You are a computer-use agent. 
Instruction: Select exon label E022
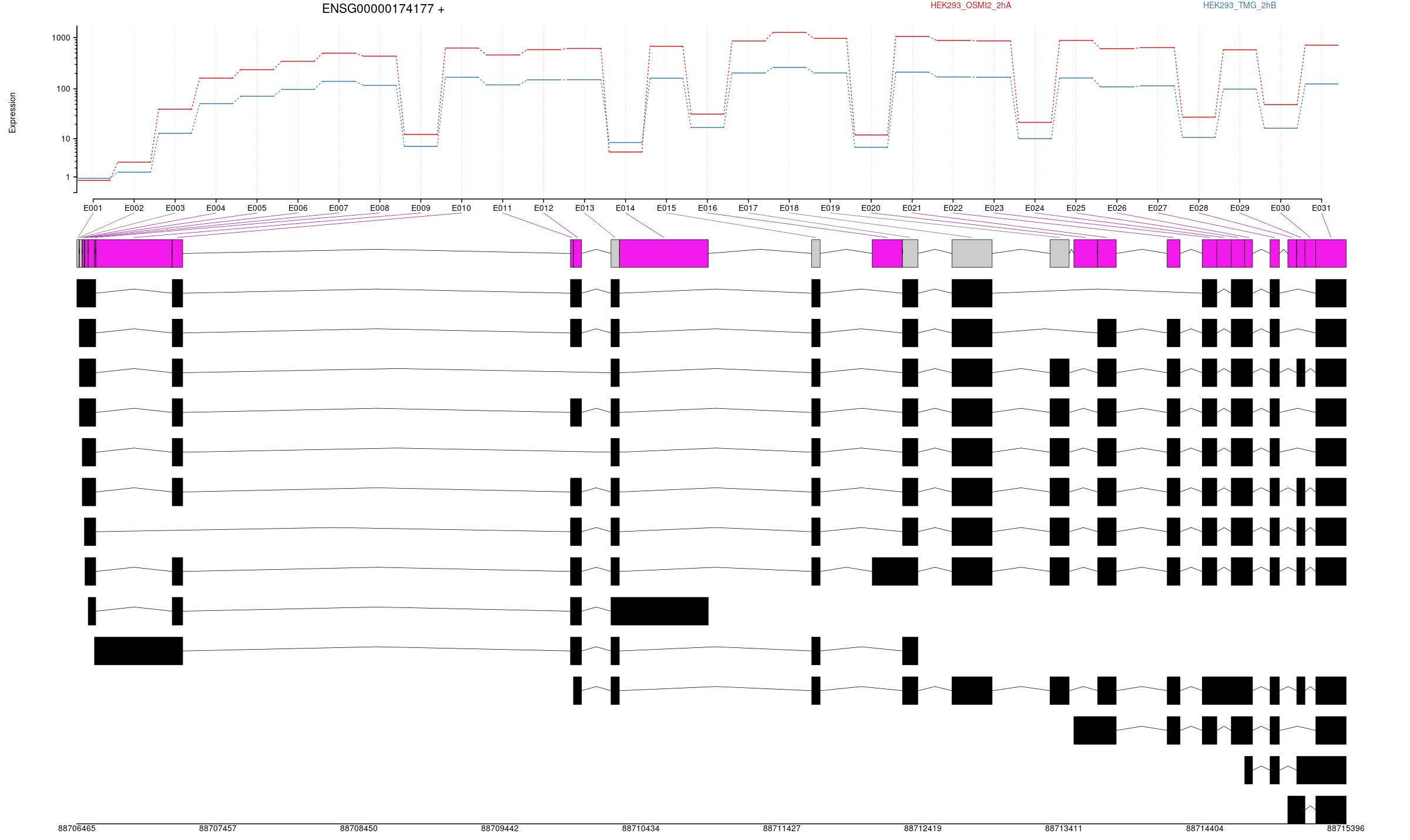pos(953,208)
